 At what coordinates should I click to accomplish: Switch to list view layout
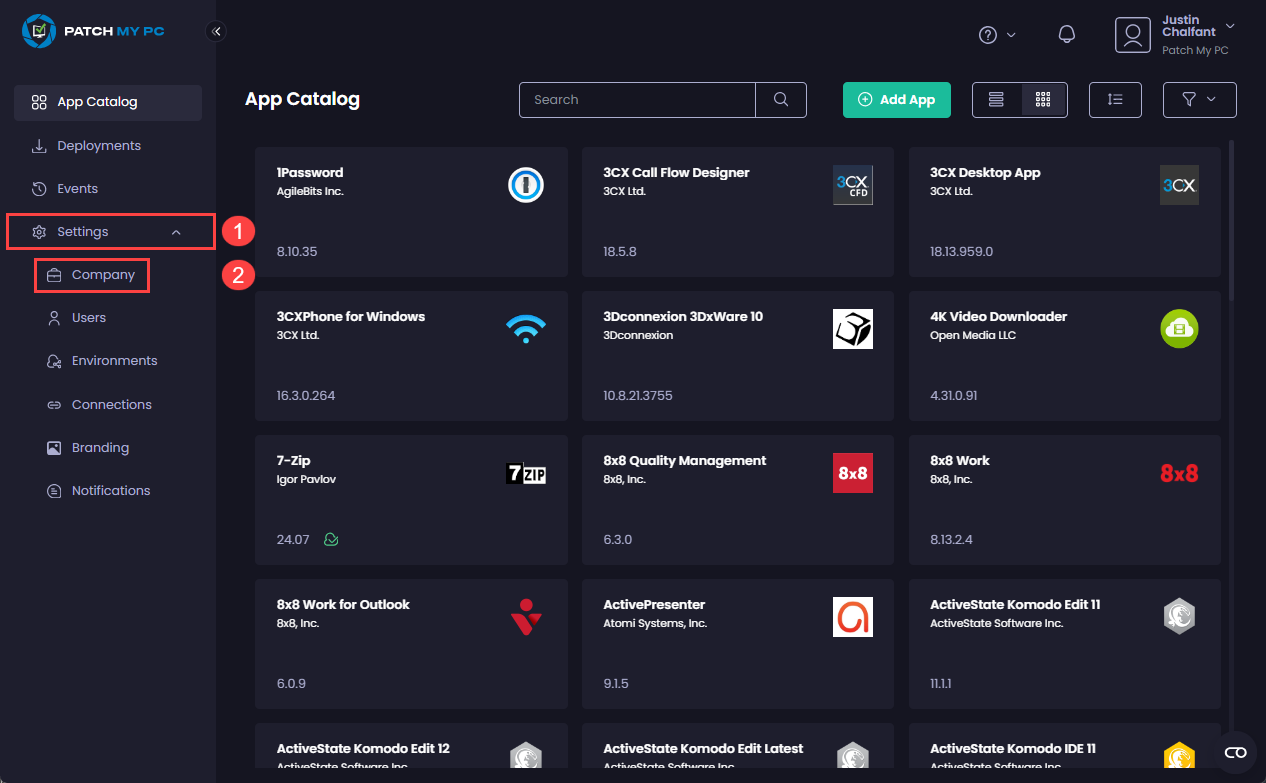(x=996, y=99)
